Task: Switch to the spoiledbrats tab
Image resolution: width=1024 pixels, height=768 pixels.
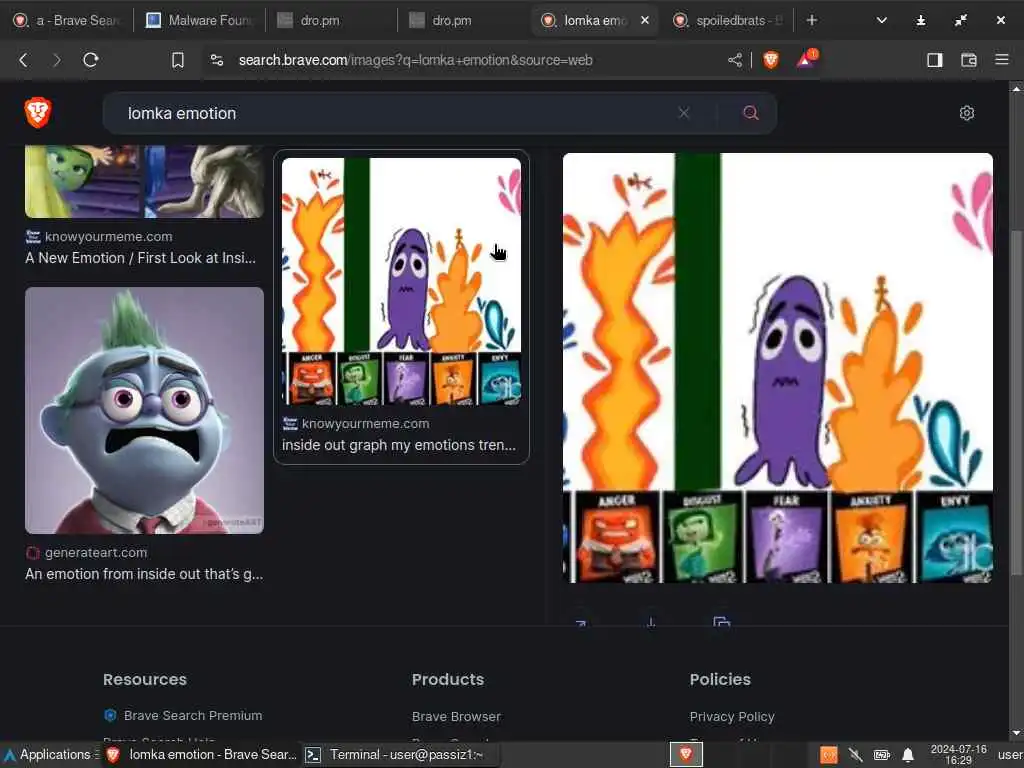Action: click(728, 20)
